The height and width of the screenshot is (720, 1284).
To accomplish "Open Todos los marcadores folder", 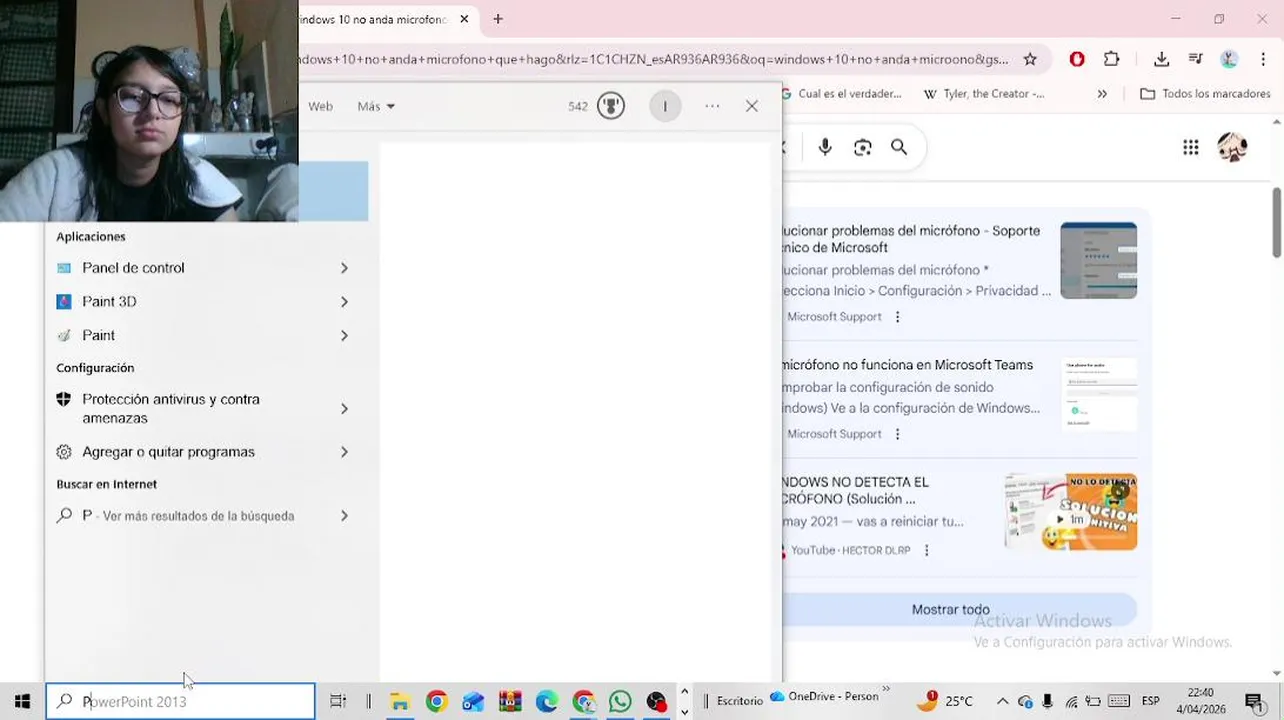I will [x=1205, y=94].
